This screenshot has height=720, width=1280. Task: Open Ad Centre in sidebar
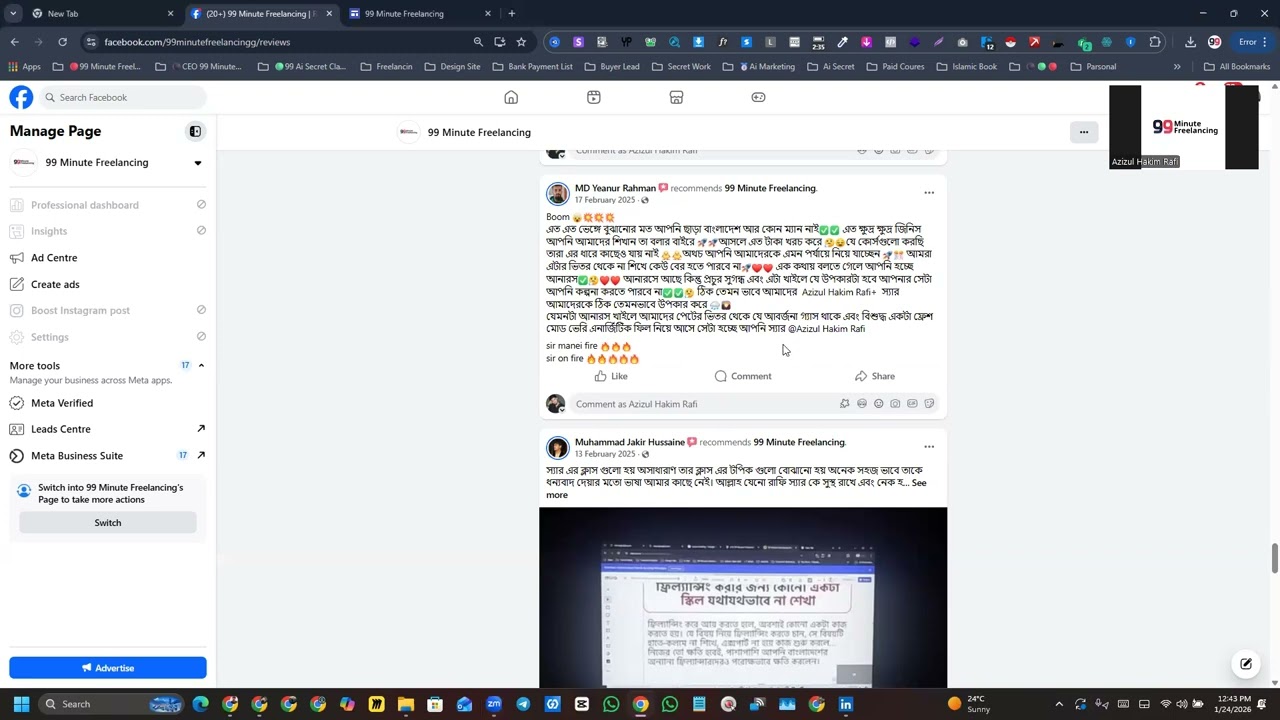(x=107, y=258)
